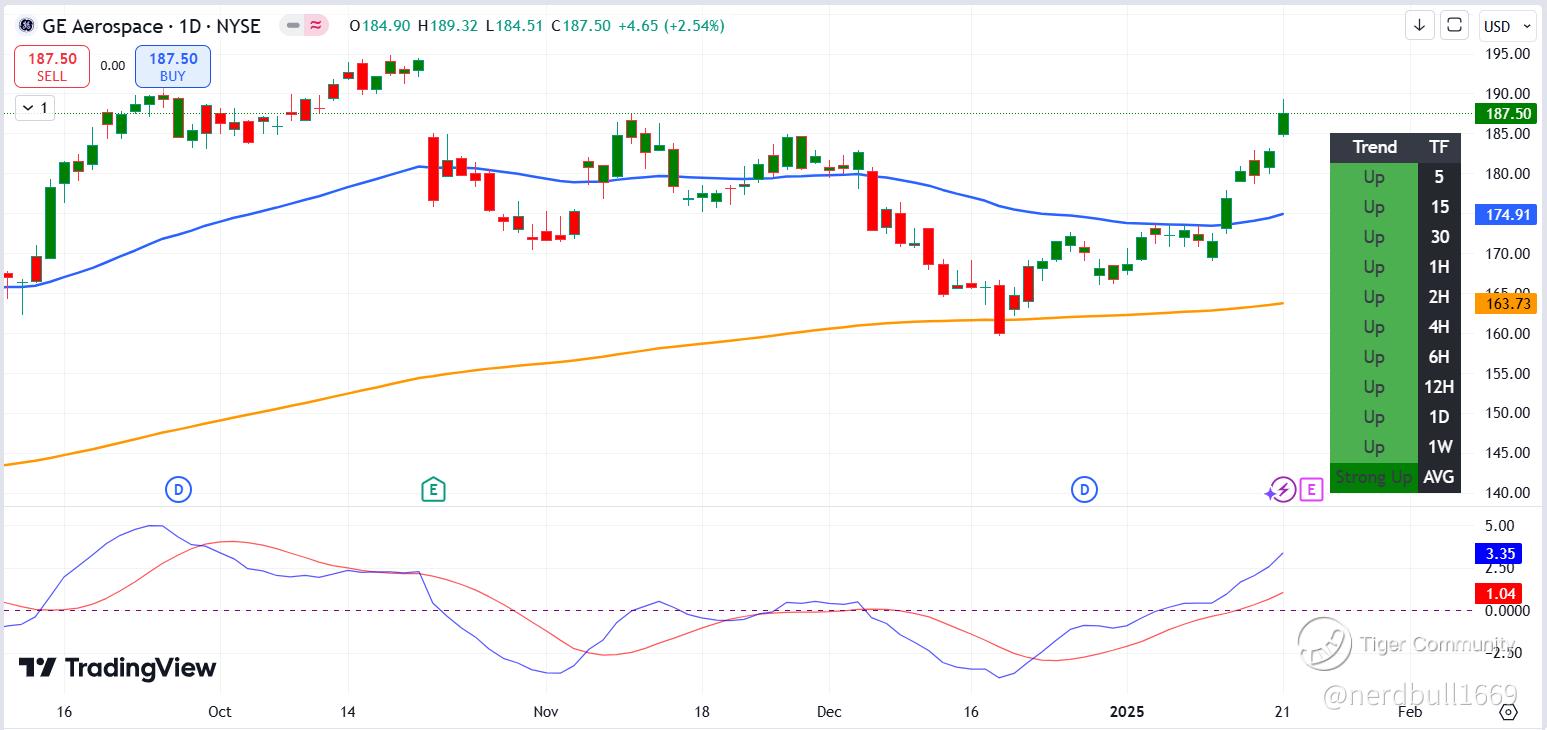Click the blue D dividend marker near January
The image size is (1547, 730).
(1084, 490)
